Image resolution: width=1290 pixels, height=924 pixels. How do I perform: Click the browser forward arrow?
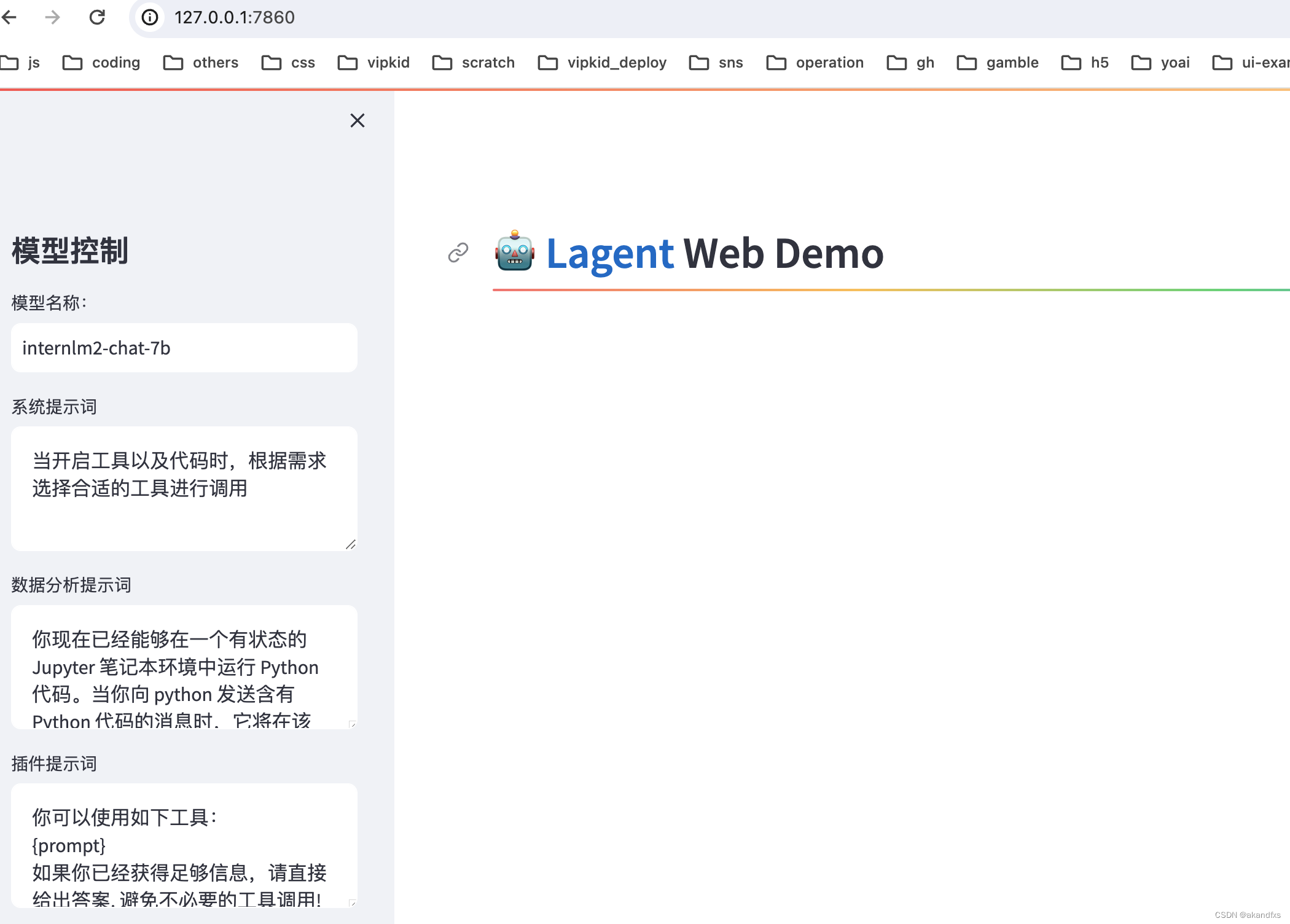53,17
